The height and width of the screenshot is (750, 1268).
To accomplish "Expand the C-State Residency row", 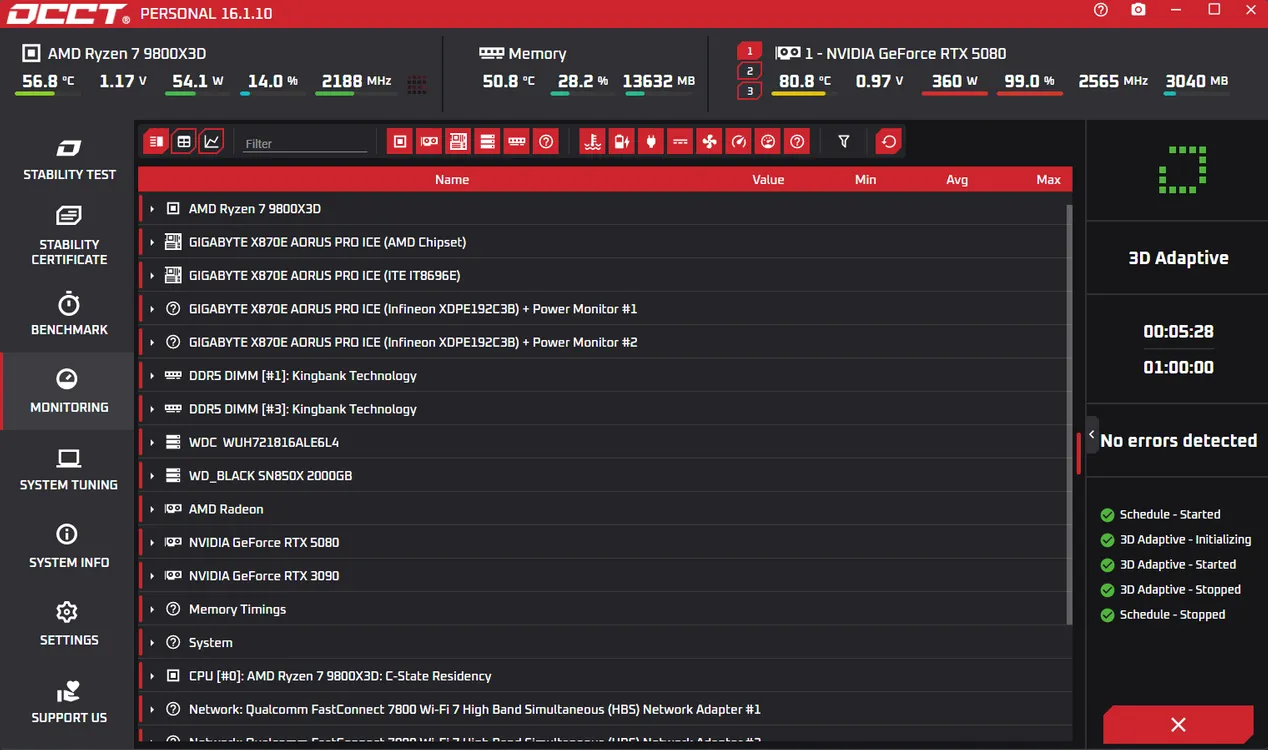I will (x=152, y=676).
